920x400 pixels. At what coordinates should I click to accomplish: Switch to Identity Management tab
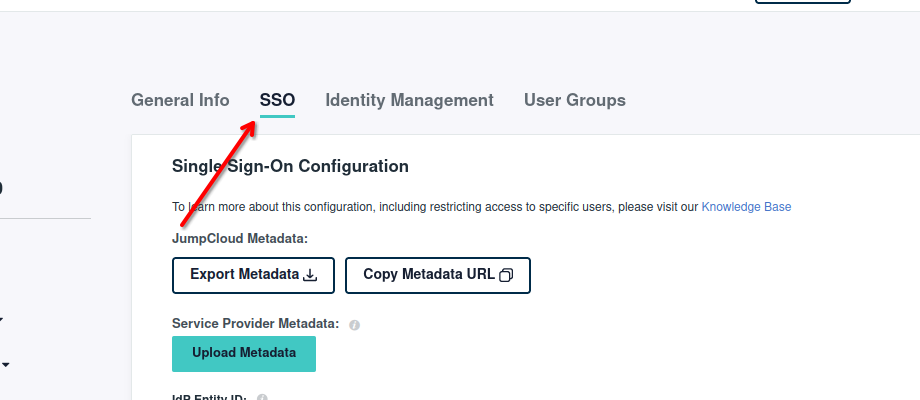point(410,100)
